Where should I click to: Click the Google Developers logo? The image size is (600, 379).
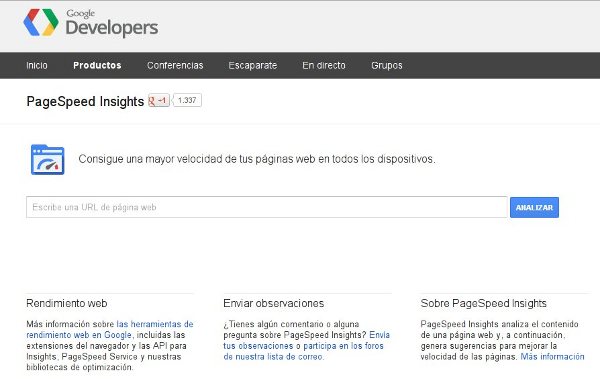click(90, 23)
